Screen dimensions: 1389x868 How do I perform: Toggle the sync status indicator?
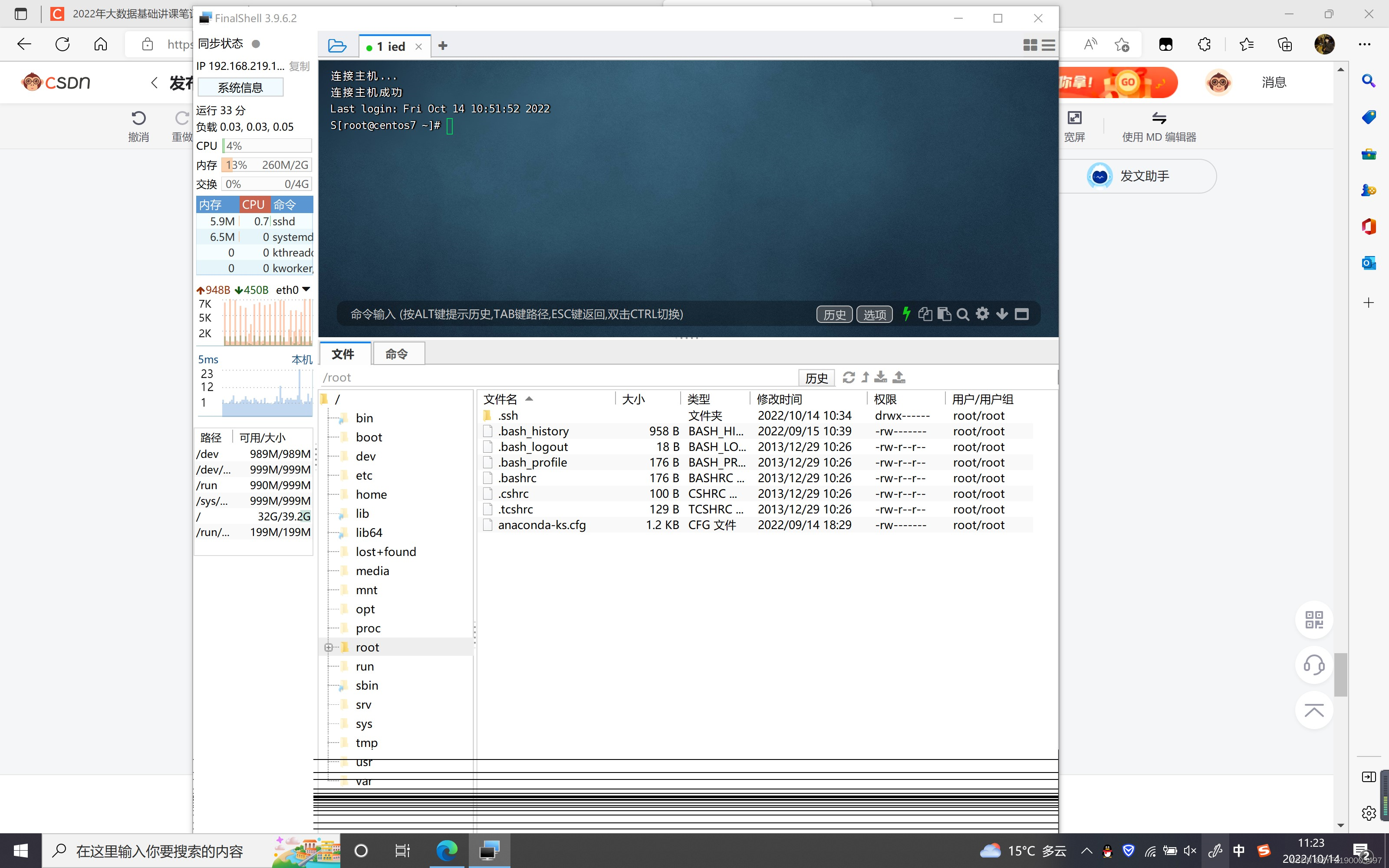(x=256, y=44)
